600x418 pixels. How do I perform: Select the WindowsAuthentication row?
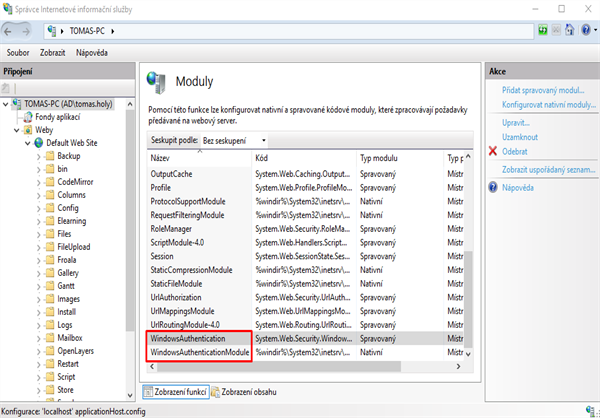[x=305, y=338]
